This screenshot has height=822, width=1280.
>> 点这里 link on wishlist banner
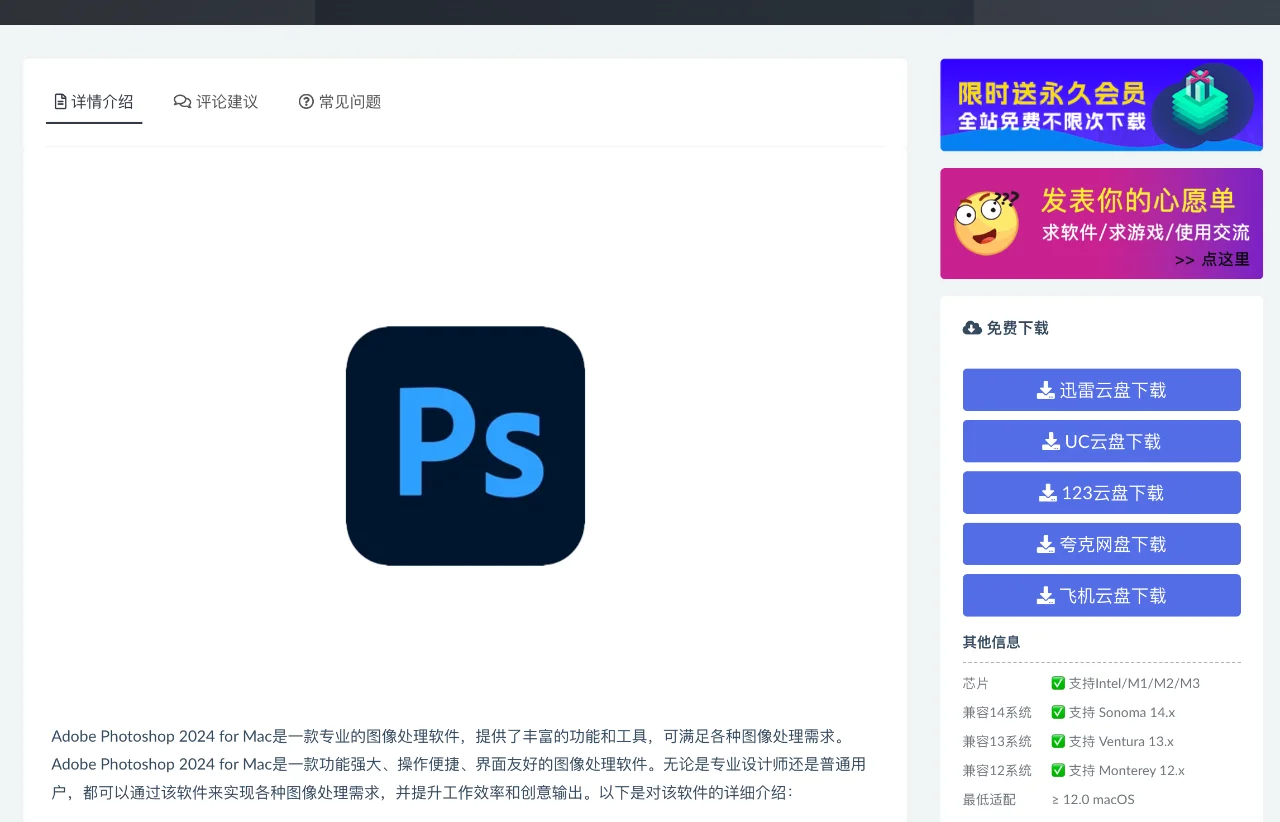(x=1212, y=260)
